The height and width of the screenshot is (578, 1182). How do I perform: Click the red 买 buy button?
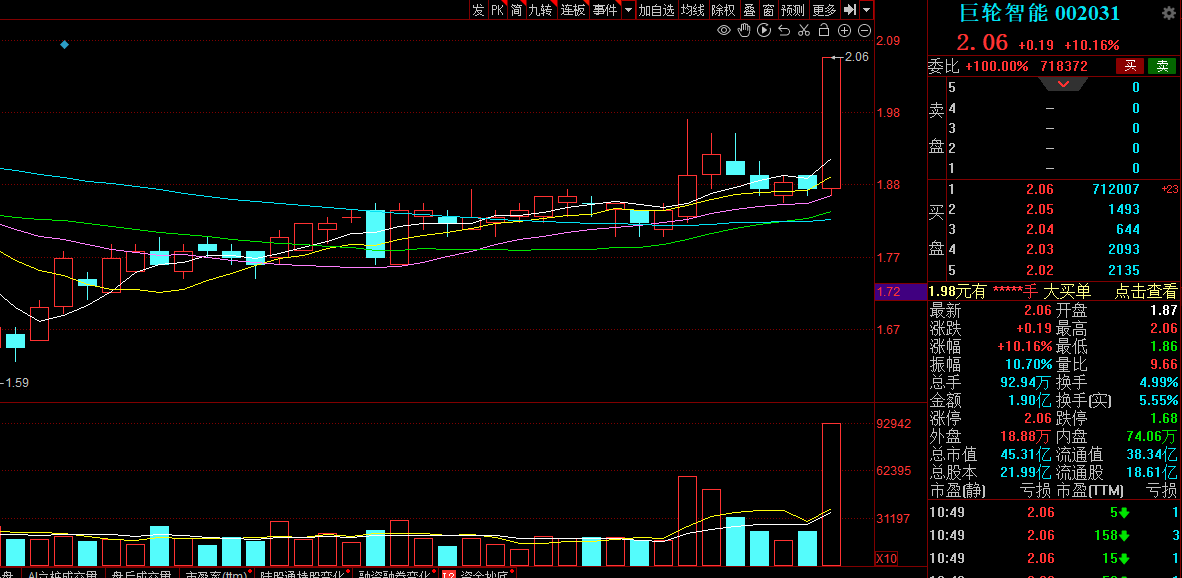[x=1130, y=66]
